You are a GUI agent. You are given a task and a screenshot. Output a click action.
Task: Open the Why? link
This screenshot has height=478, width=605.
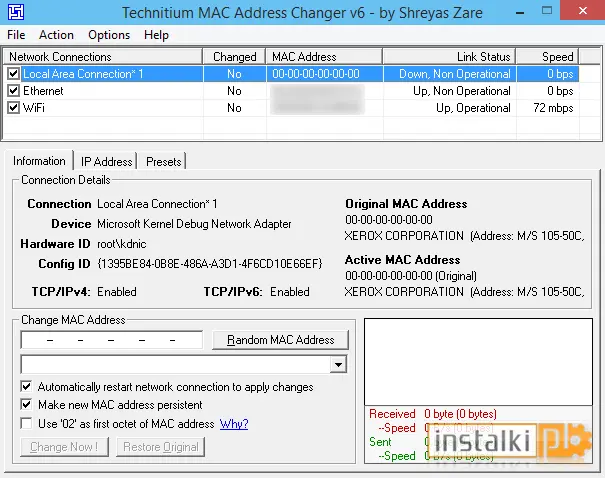[x=234, y=424]
